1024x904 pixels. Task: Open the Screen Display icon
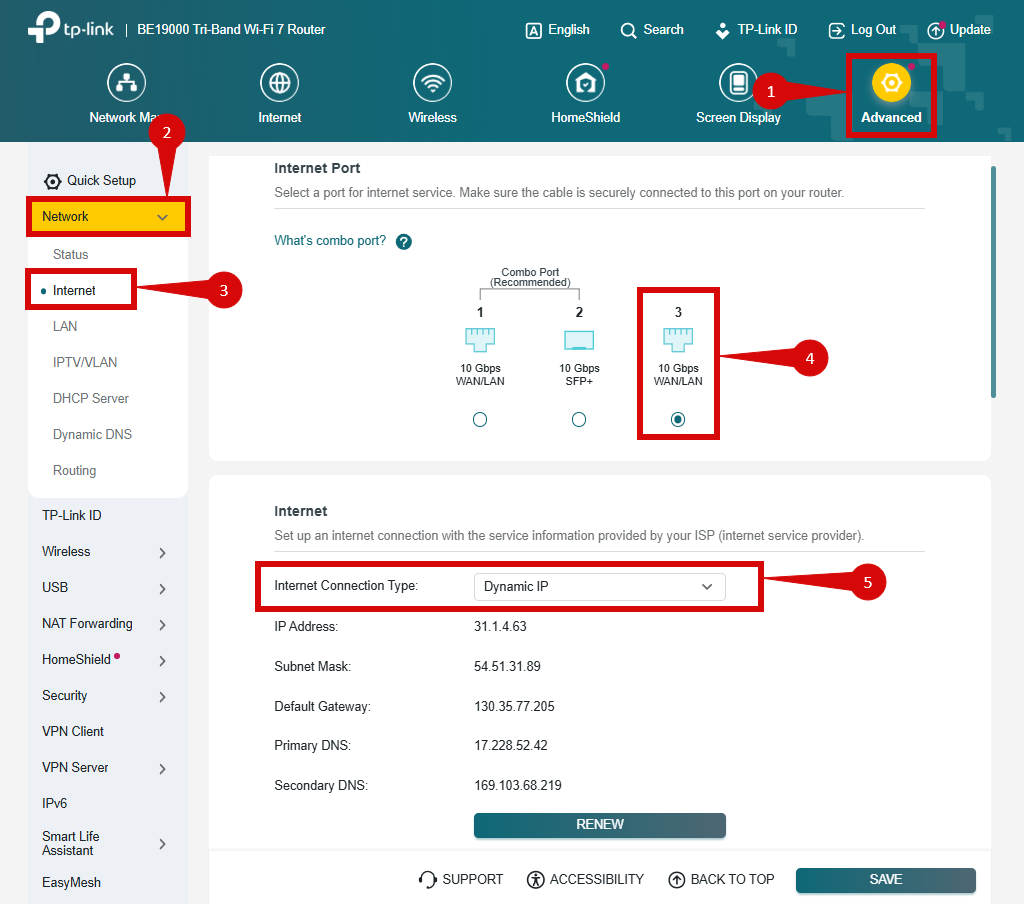click(738, 83)
